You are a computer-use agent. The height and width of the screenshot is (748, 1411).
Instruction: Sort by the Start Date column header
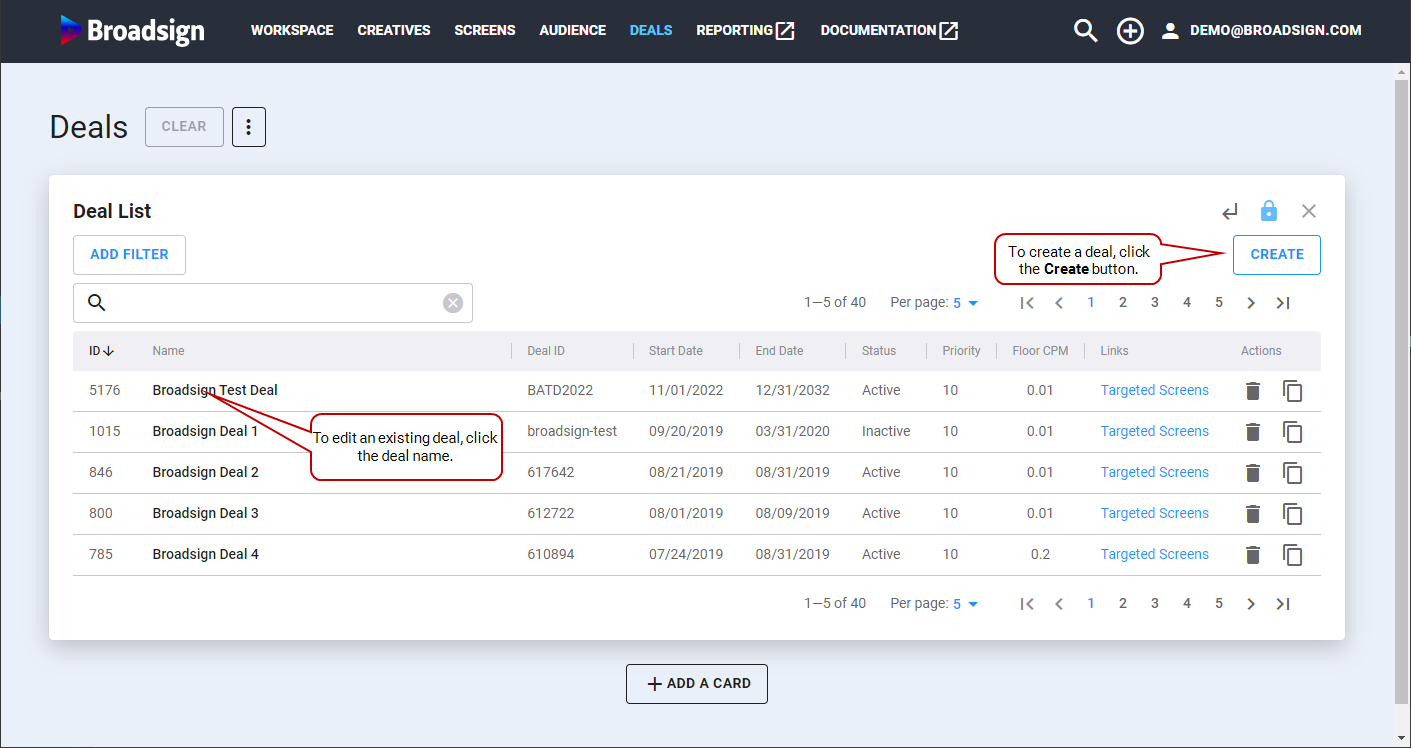pyautogui.click(x=676, y=351)
